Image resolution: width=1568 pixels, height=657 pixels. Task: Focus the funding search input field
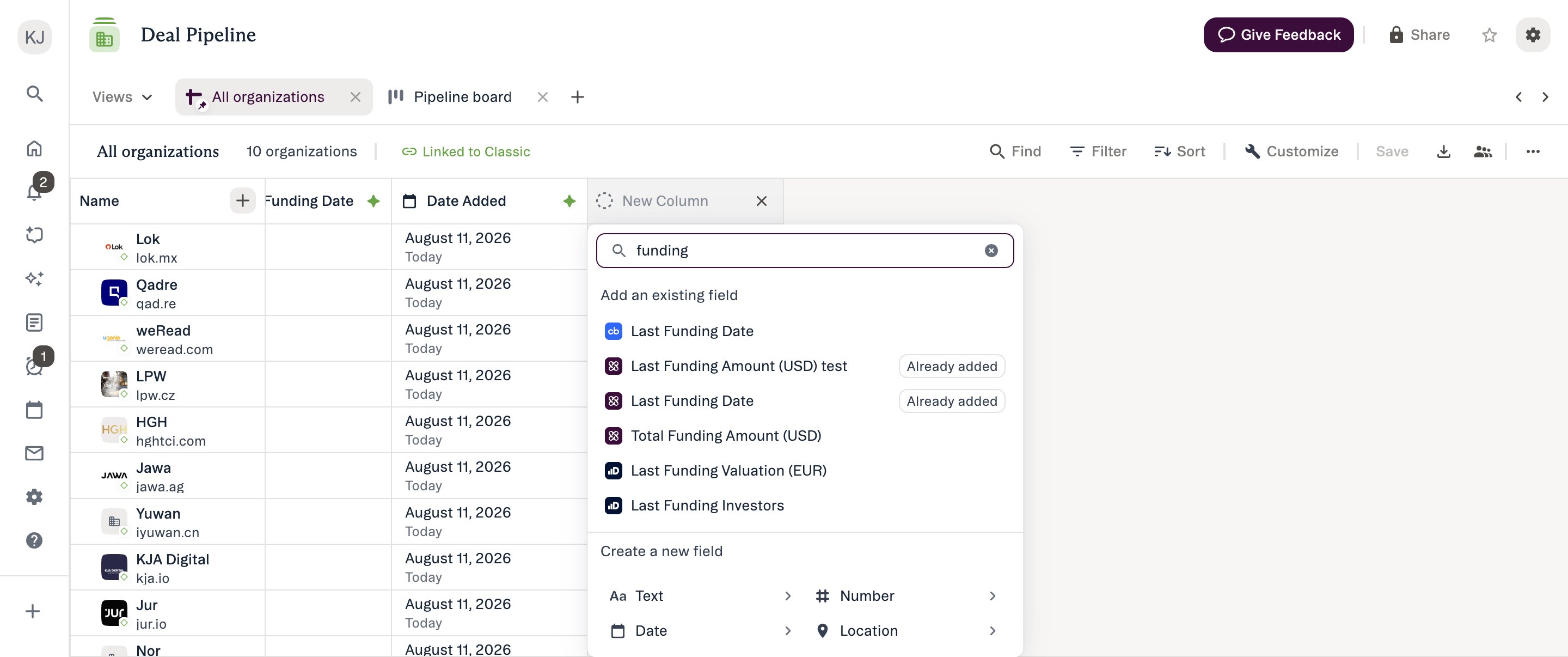point(804,250)
